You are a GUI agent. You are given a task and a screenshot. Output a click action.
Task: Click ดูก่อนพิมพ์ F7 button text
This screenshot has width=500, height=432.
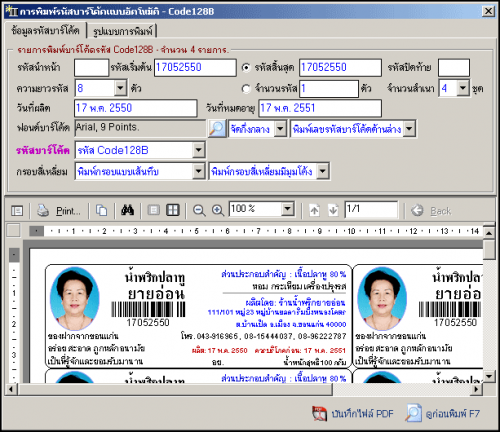pos(453,414)
